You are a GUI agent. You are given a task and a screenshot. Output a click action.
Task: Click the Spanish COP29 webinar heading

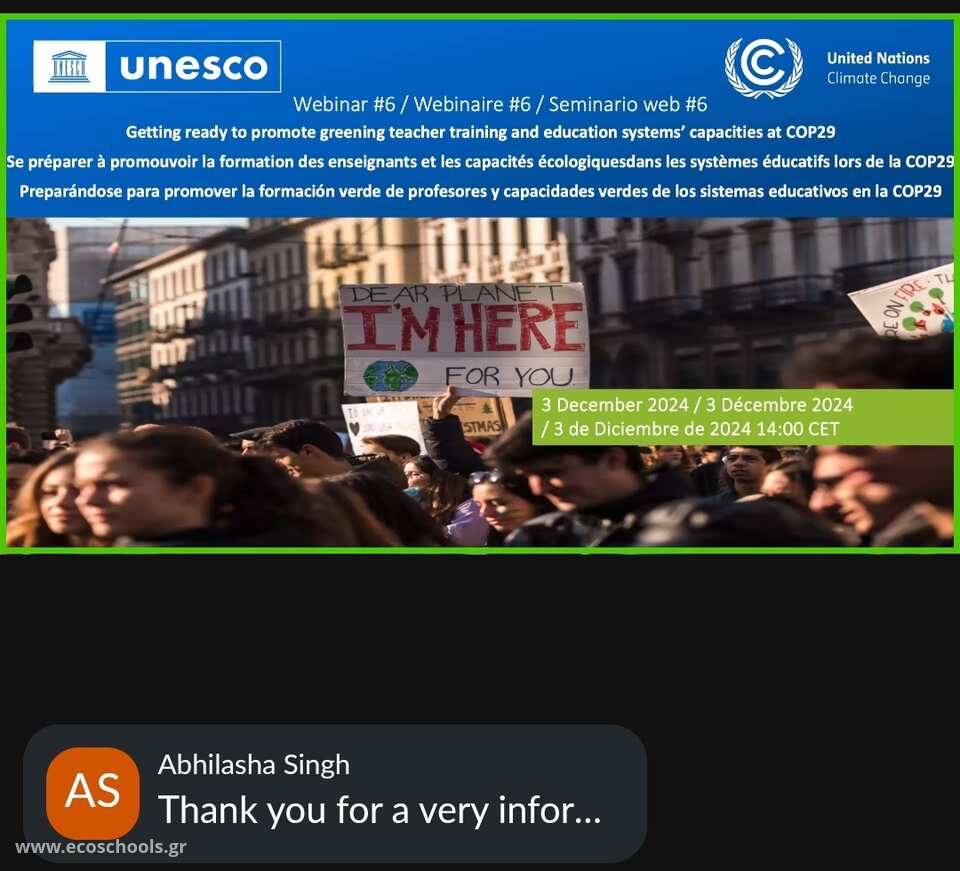(481, 192)
